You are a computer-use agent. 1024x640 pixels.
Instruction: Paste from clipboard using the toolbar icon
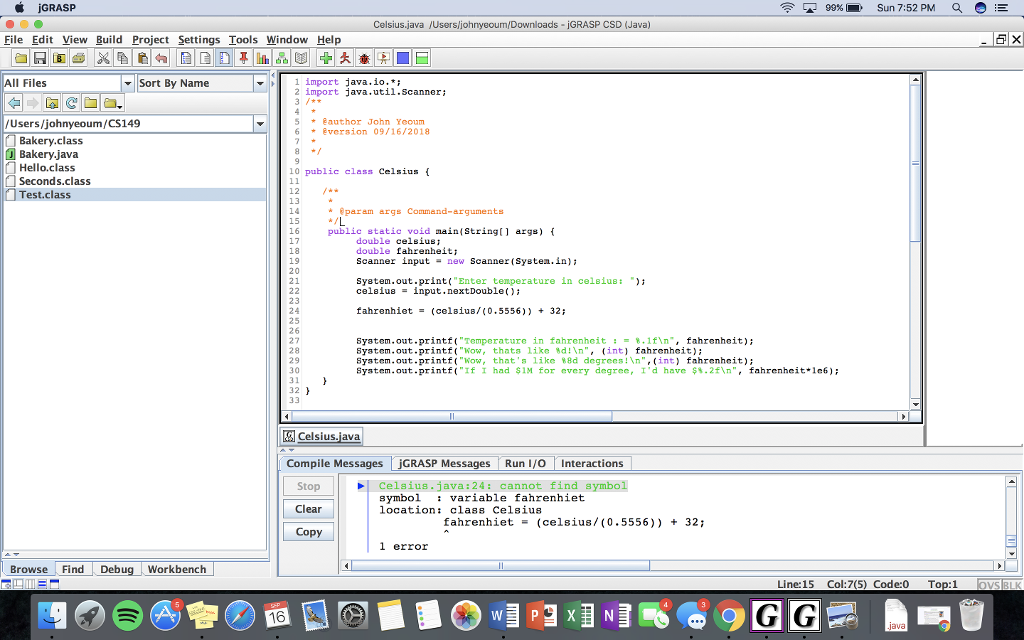pyautogui.click(x=141, y=57)
